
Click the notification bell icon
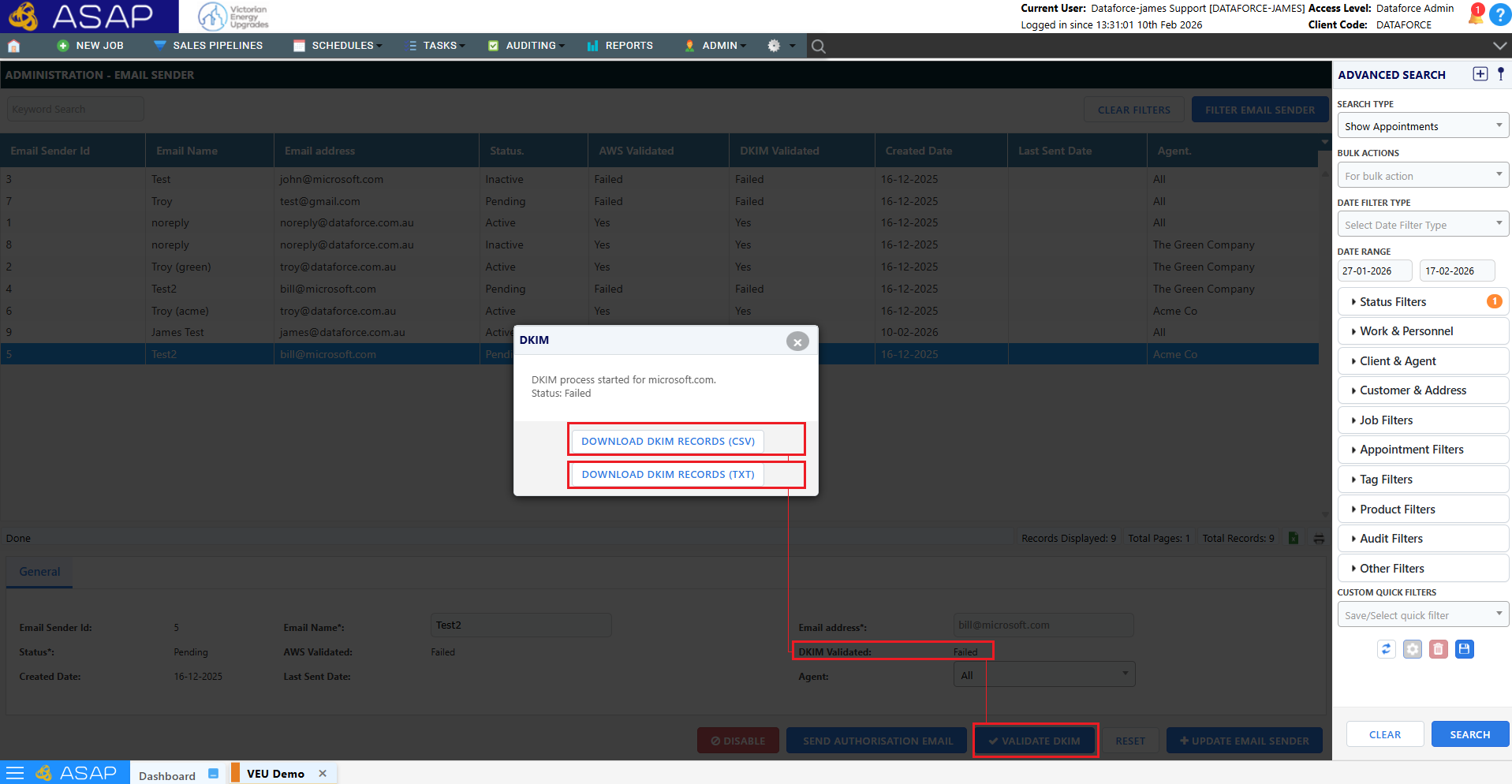pyautogui.click(x=1476, y=14)
